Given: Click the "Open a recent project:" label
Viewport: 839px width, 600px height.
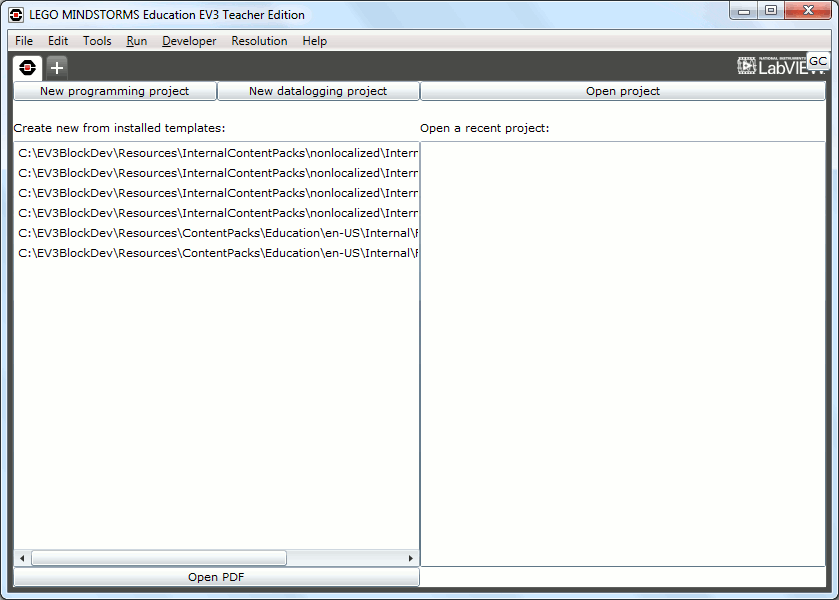Looking at the screenshot, I should click(484, 128).
